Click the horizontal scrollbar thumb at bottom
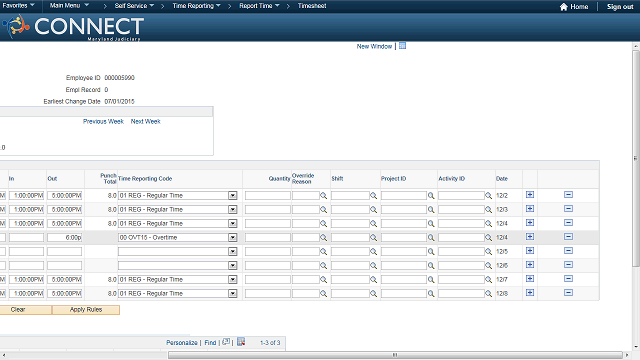This screenshot has width=640, height=360. [x=395, y=355]
